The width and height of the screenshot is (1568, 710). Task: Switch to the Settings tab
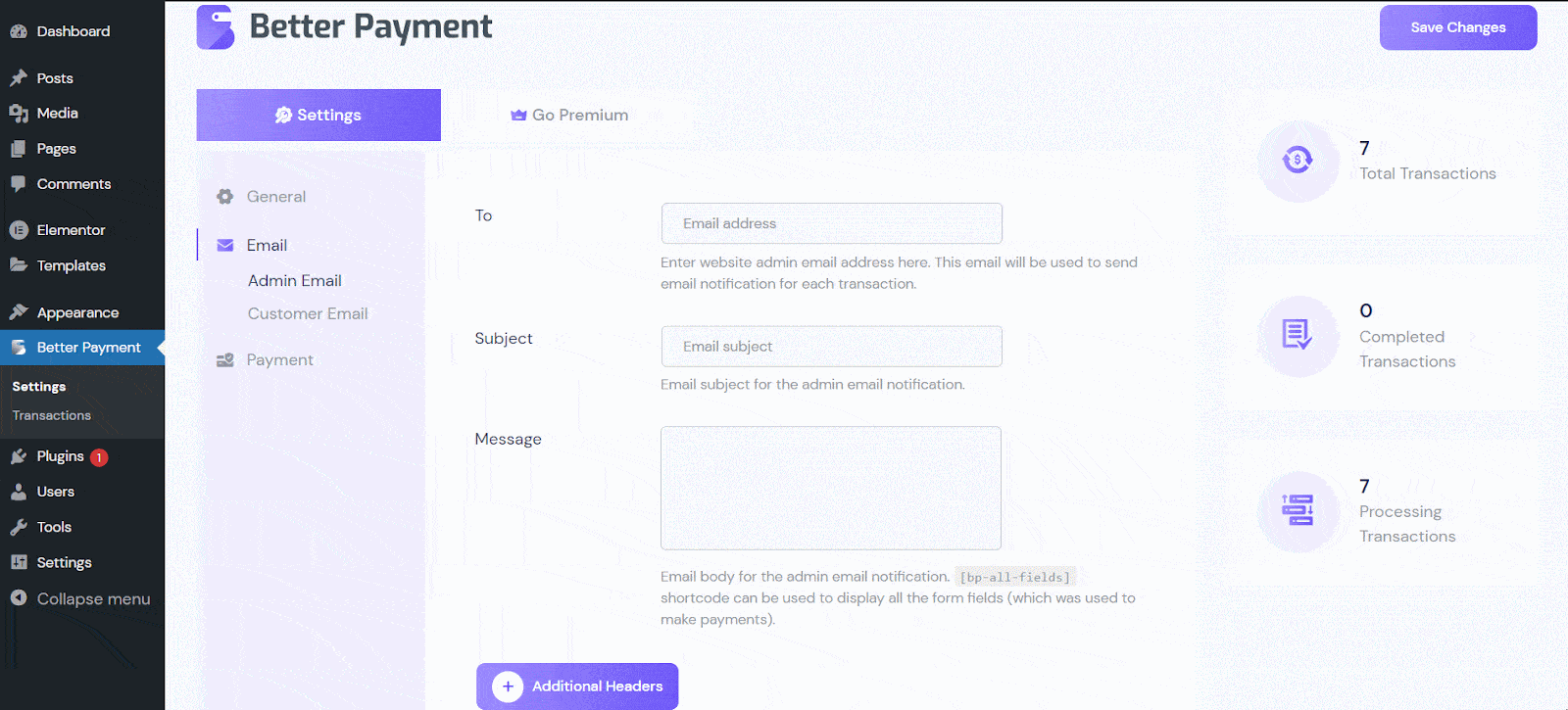point(318,116)
